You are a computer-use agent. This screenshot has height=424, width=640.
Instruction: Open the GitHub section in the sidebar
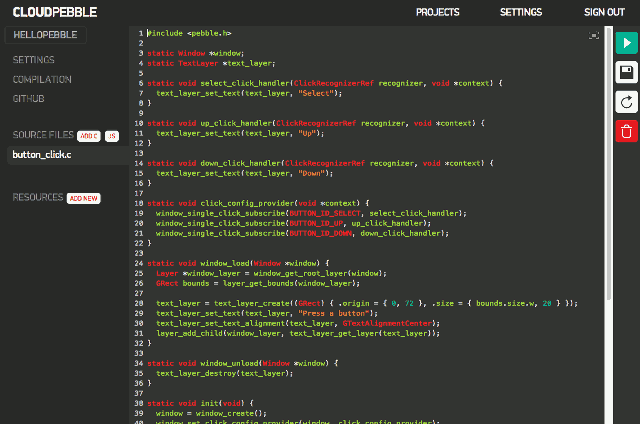[x=28, y=98]
